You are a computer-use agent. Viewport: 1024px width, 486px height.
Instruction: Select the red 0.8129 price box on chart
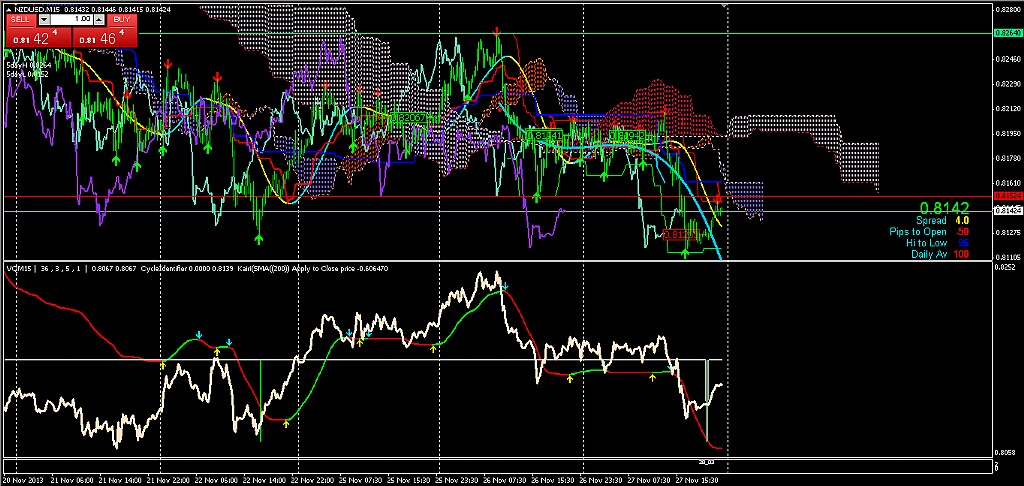680,235
